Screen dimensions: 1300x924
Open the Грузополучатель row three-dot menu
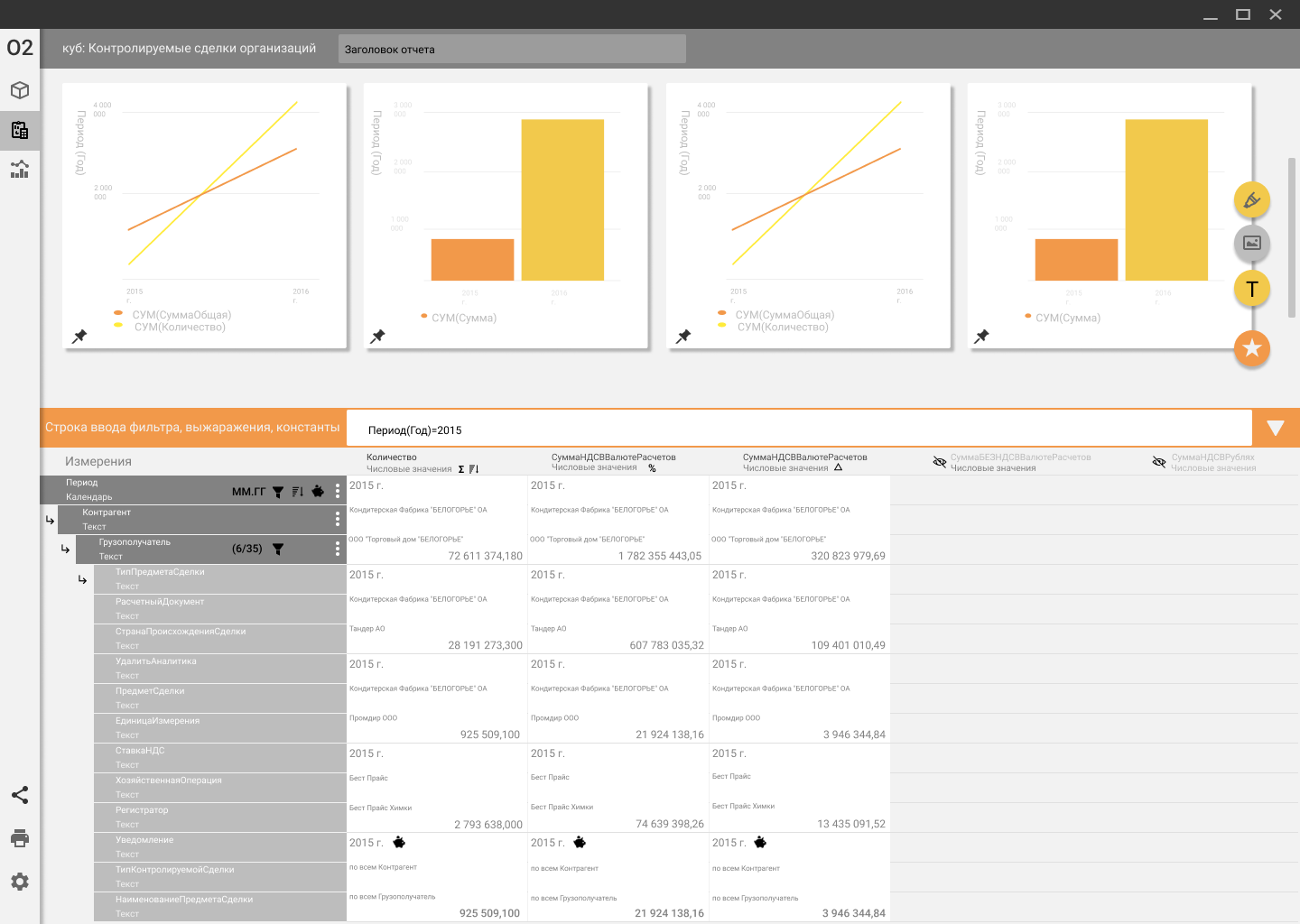click(x=338, y=549)
